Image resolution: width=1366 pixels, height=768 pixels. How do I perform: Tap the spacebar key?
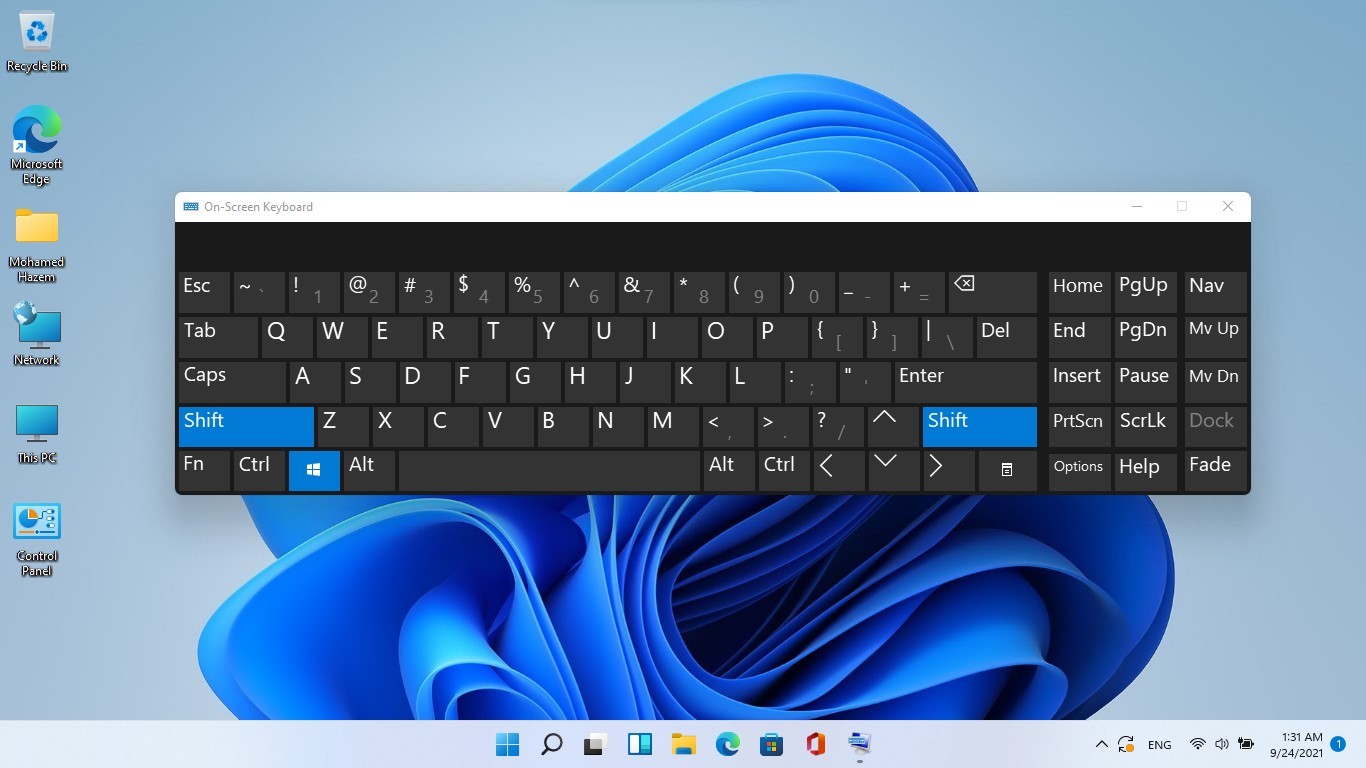pos(549,471)
